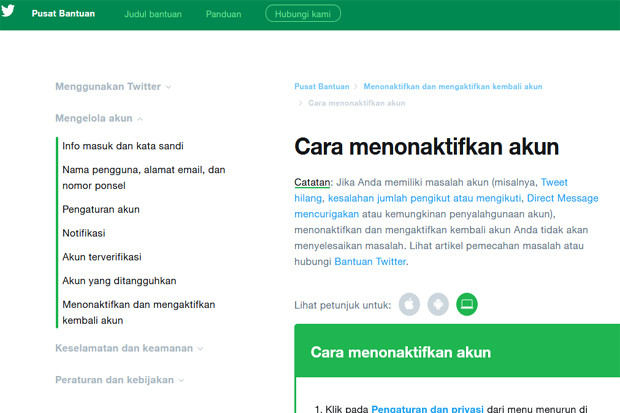Open Pengaturan dan privasi link
The image size is (620, 413).
coord(427,409)
